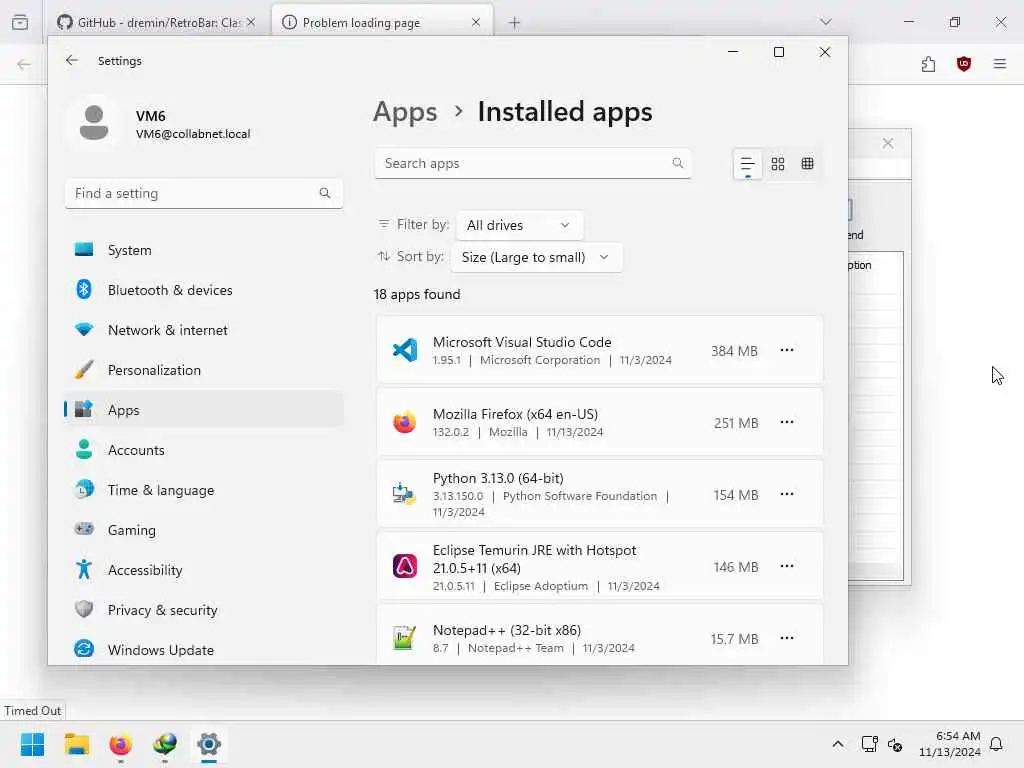
Task: Click the 18 apps found text
Action: (x=417, y=295)
